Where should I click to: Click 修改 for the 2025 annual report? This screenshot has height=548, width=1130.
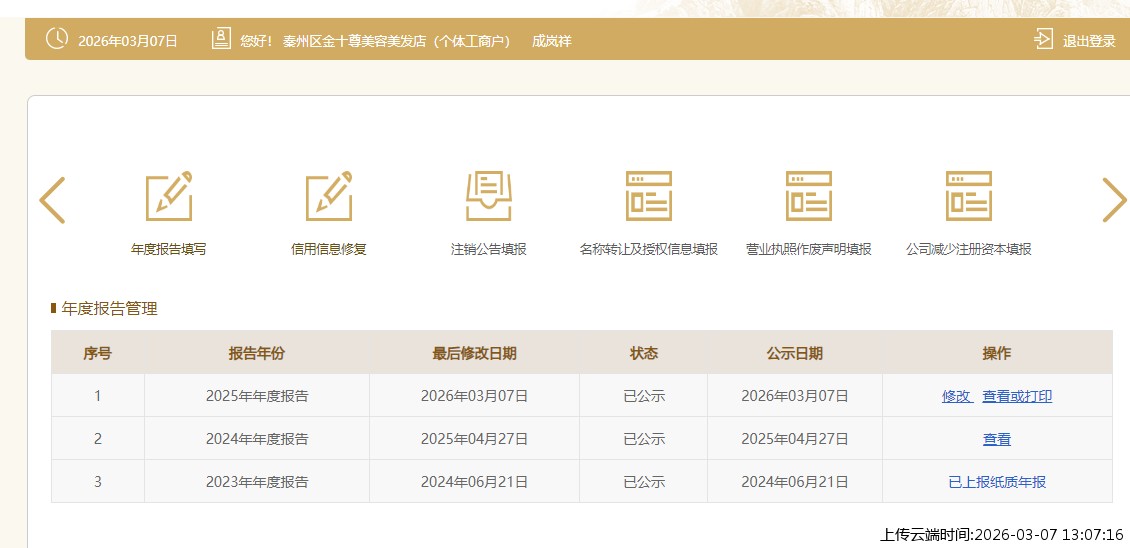956,396
